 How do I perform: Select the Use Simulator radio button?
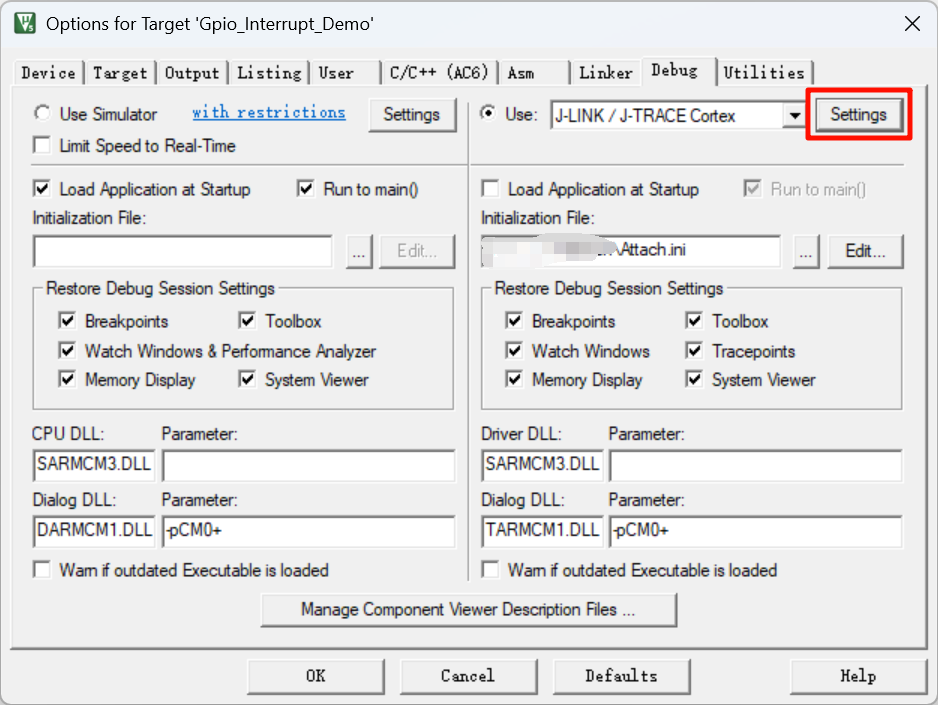pyautogui.click(x=42, y=113)
